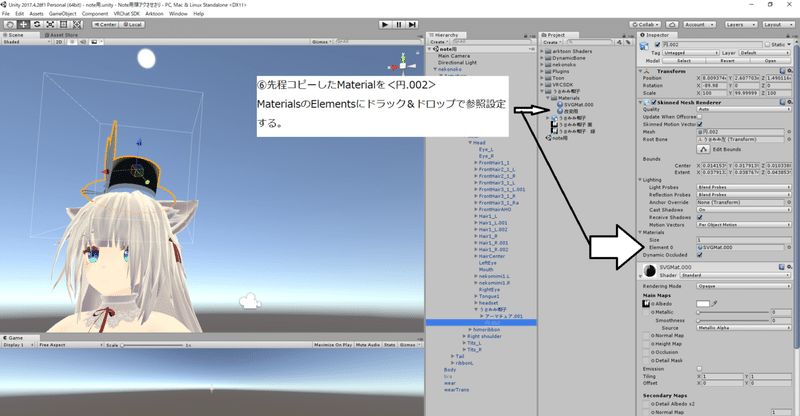Toggle object active checkbox beside 円.002
This screenshot has width=800, height=416.
point(657,45)
